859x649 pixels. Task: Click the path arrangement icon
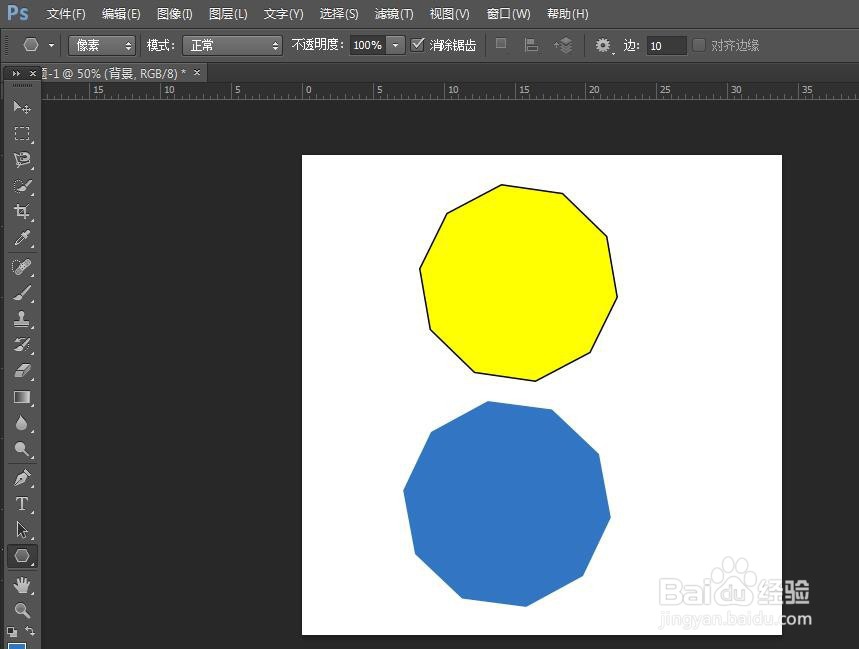point(563,45)
